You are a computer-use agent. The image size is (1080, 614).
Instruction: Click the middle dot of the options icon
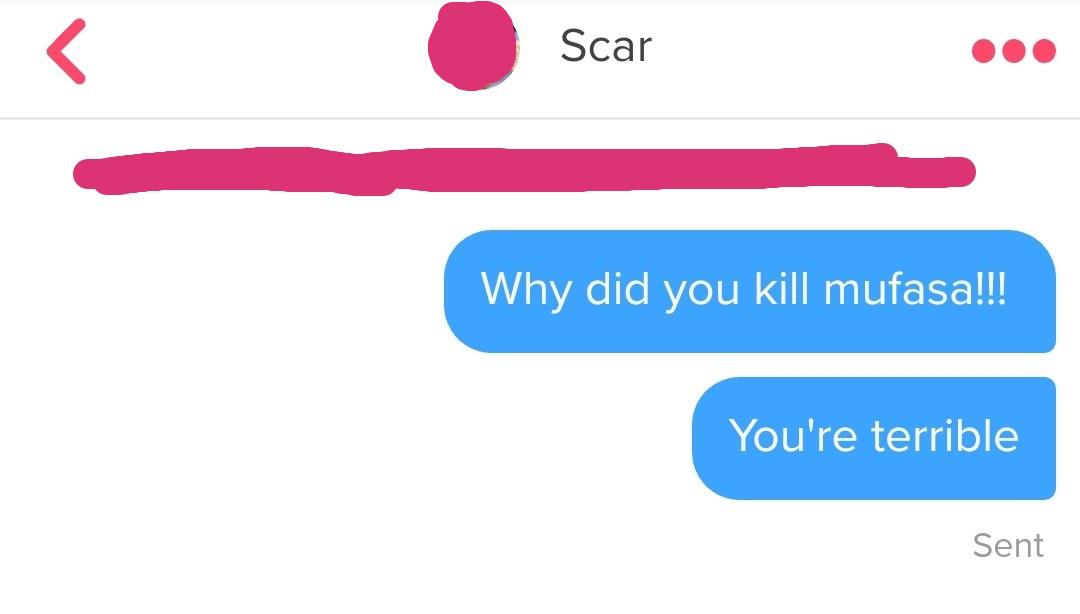click(1013, 51)
